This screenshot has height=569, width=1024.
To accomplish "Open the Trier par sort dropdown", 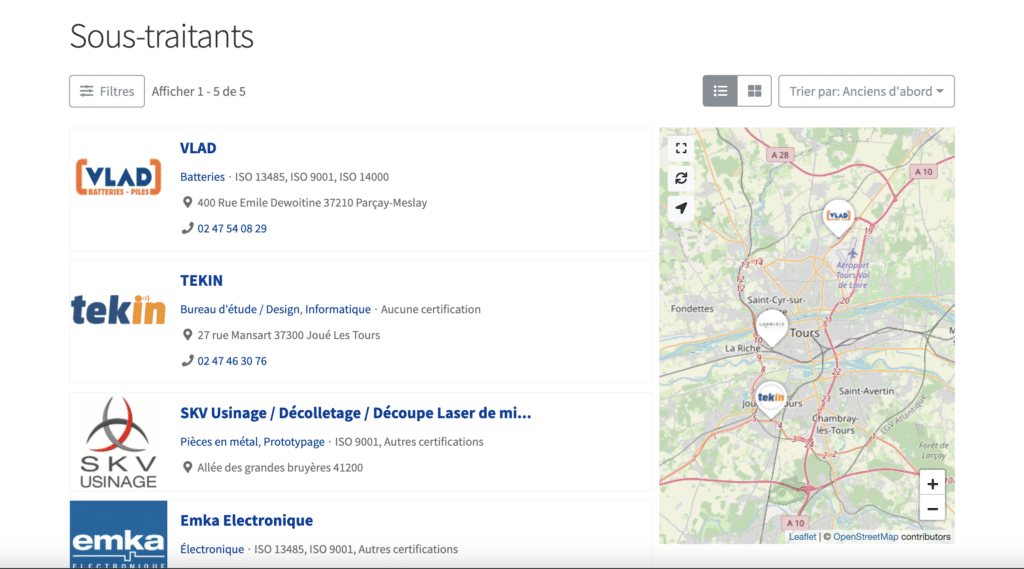I will (x=866, y=91).
